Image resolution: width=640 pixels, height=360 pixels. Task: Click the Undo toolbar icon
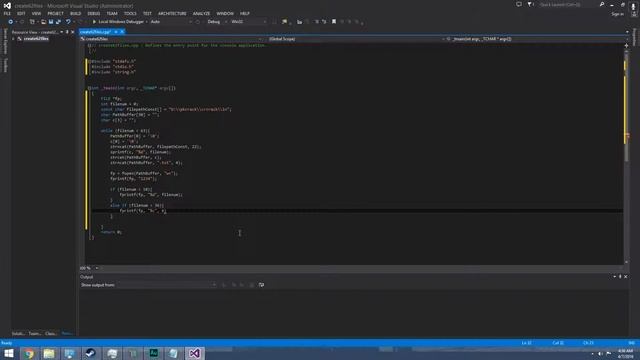click(x=68, y=22)
